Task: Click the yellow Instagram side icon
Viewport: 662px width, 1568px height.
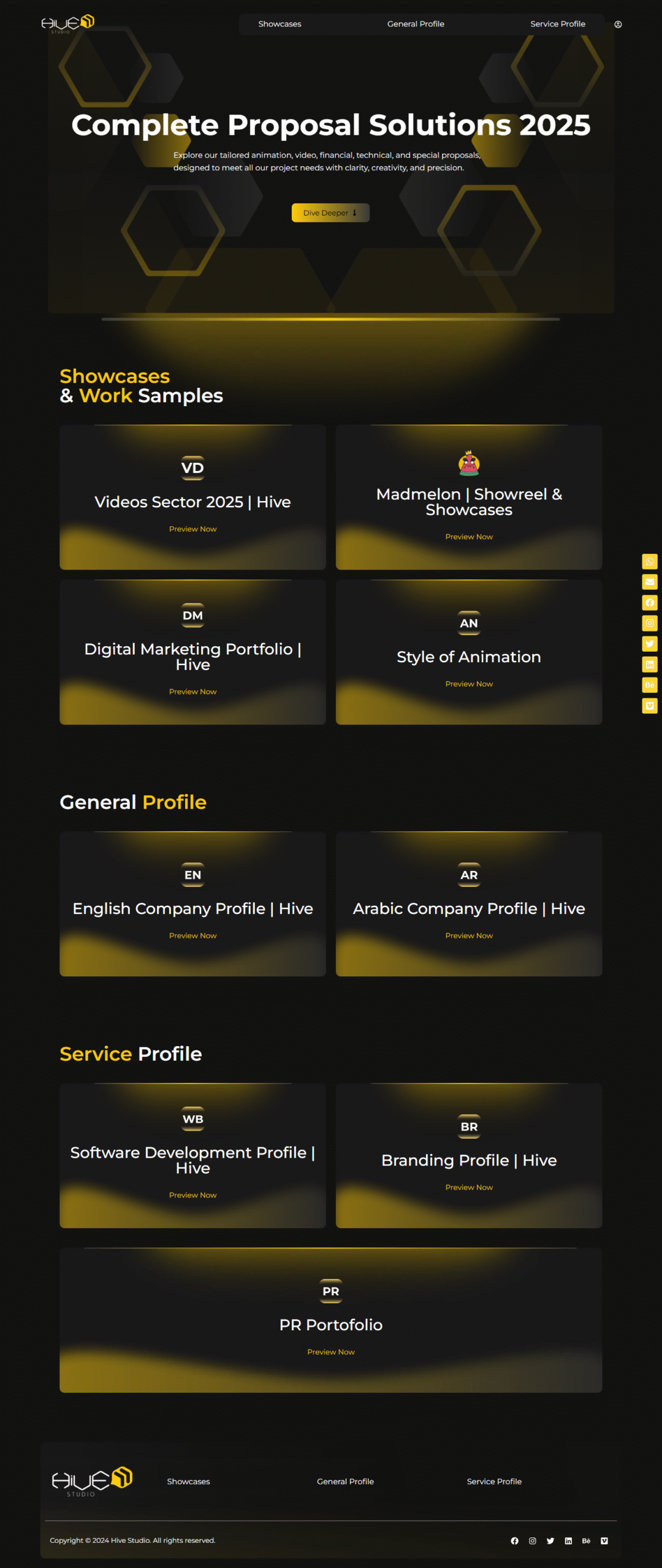Action: pos(650,623)
